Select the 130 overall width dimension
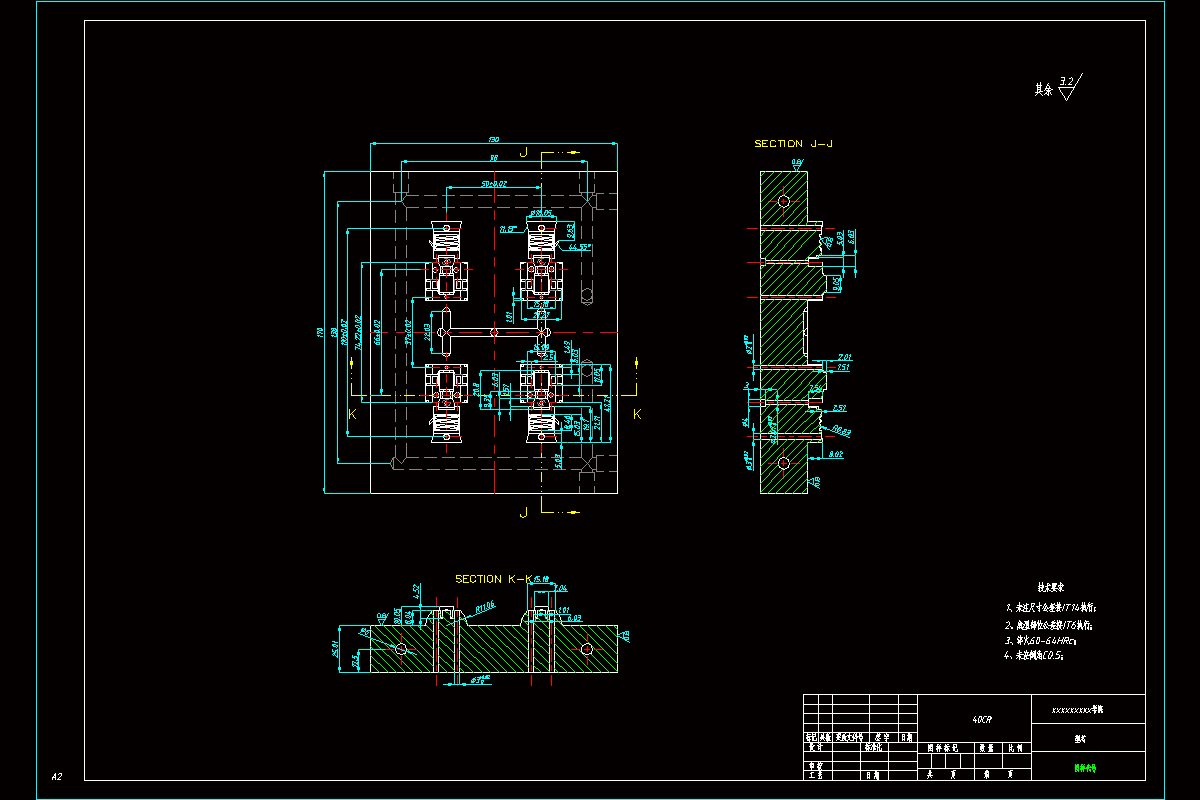This screenshot has height=800, width=1200. click(x=494, y=139)
